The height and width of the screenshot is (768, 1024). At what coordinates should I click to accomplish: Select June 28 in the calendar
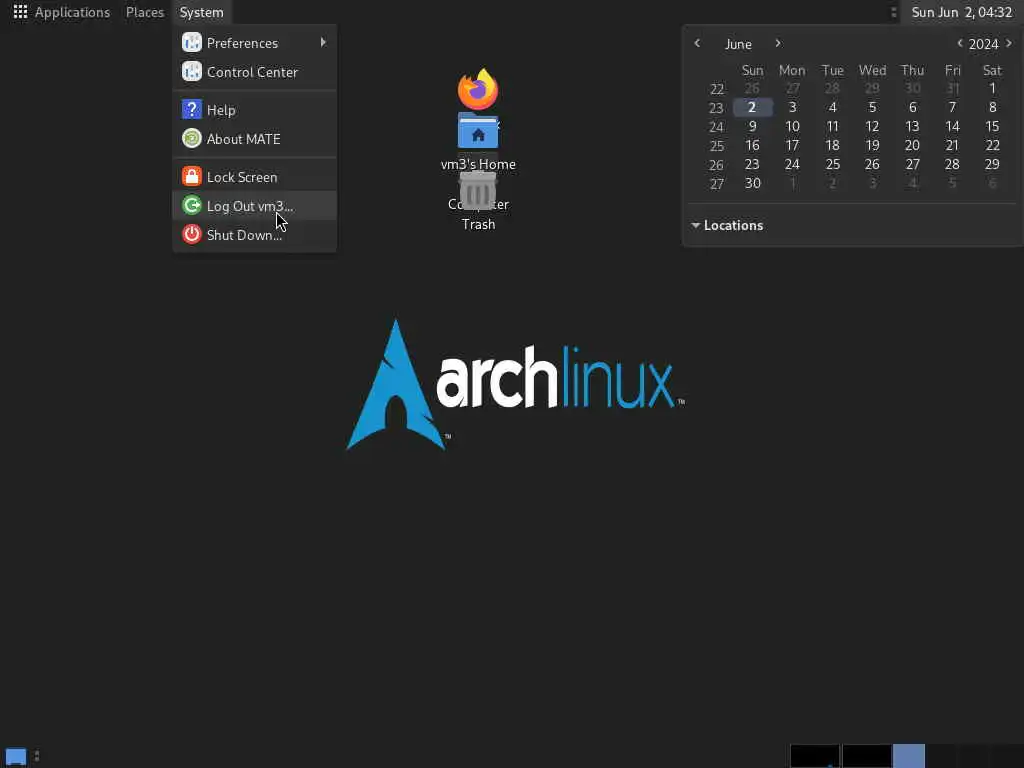point(952,164)
